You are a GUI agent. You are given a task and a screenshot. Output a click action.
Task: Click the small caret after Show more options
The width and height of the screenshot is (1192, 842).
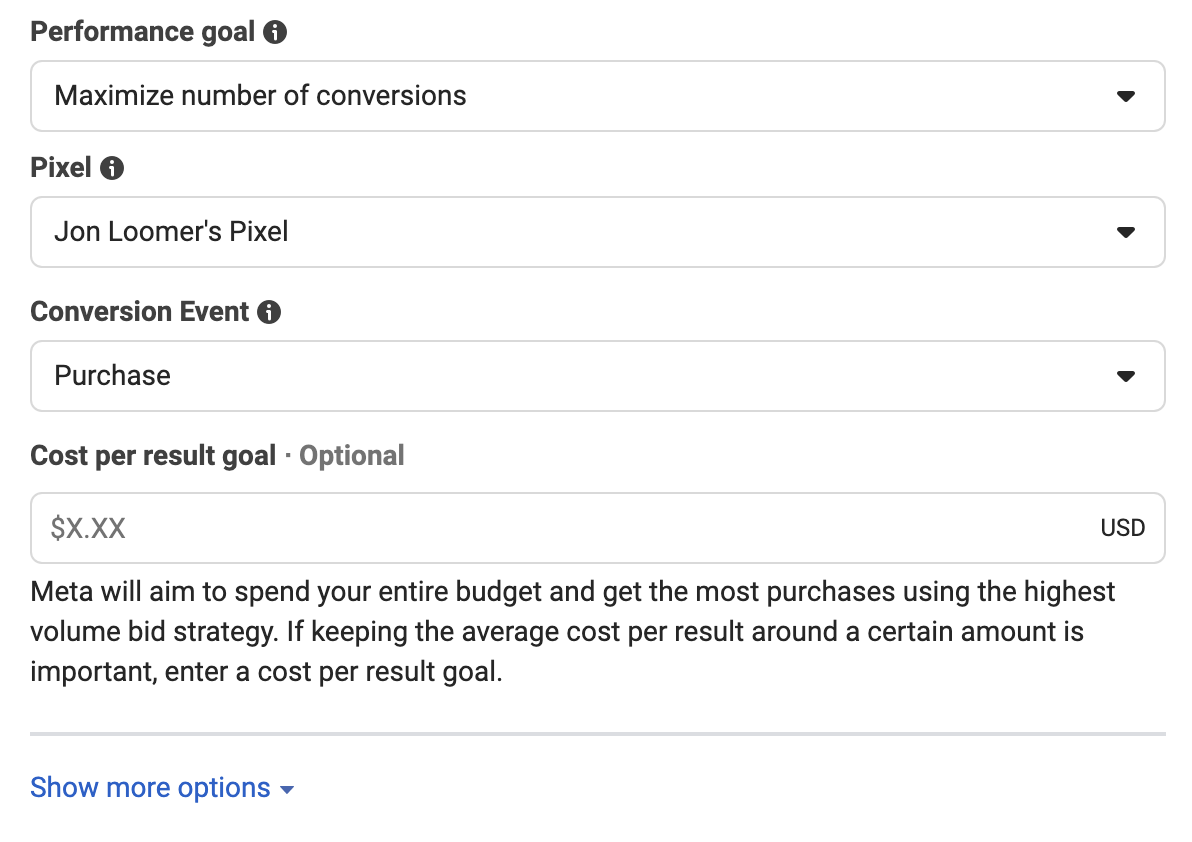point(287,790)
